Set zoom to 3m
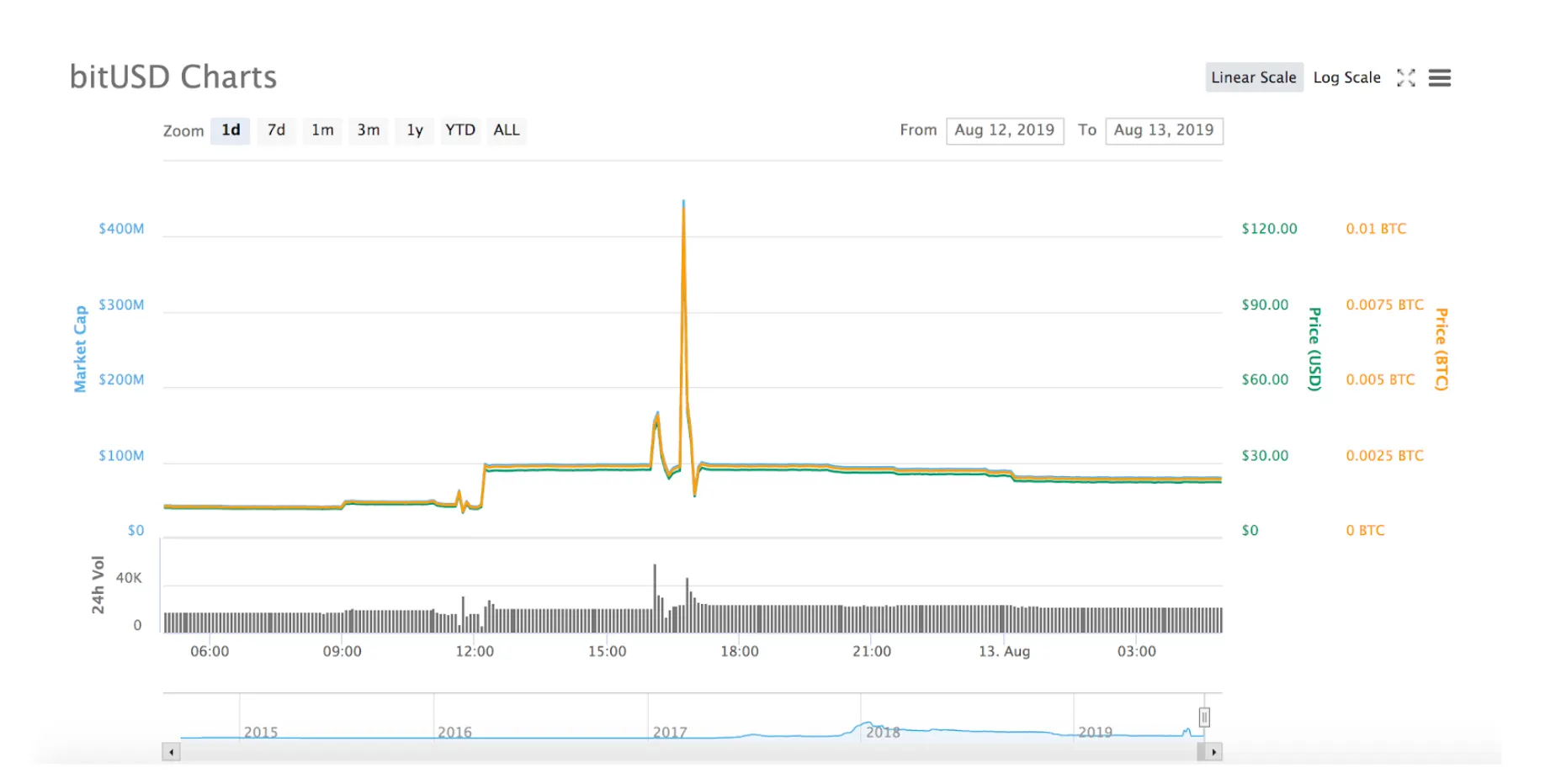 click(369, 130)
